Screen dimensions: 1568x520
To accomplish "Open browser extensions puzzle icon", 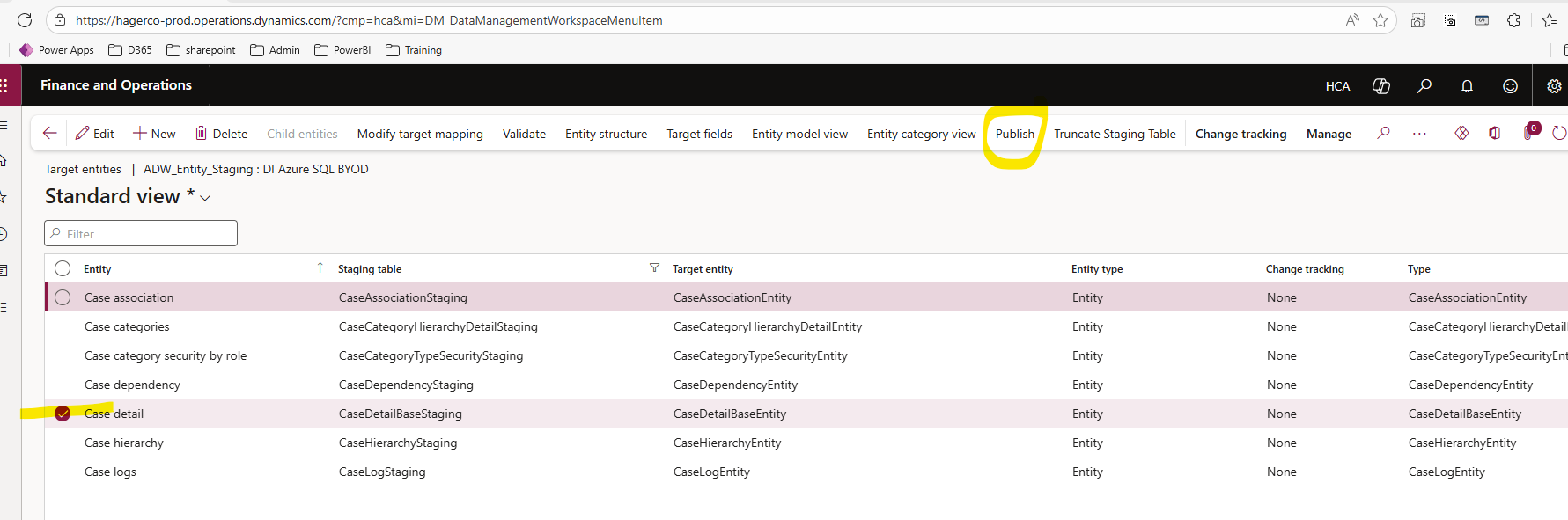I will pyautogui.click(x=1513, y=20).
